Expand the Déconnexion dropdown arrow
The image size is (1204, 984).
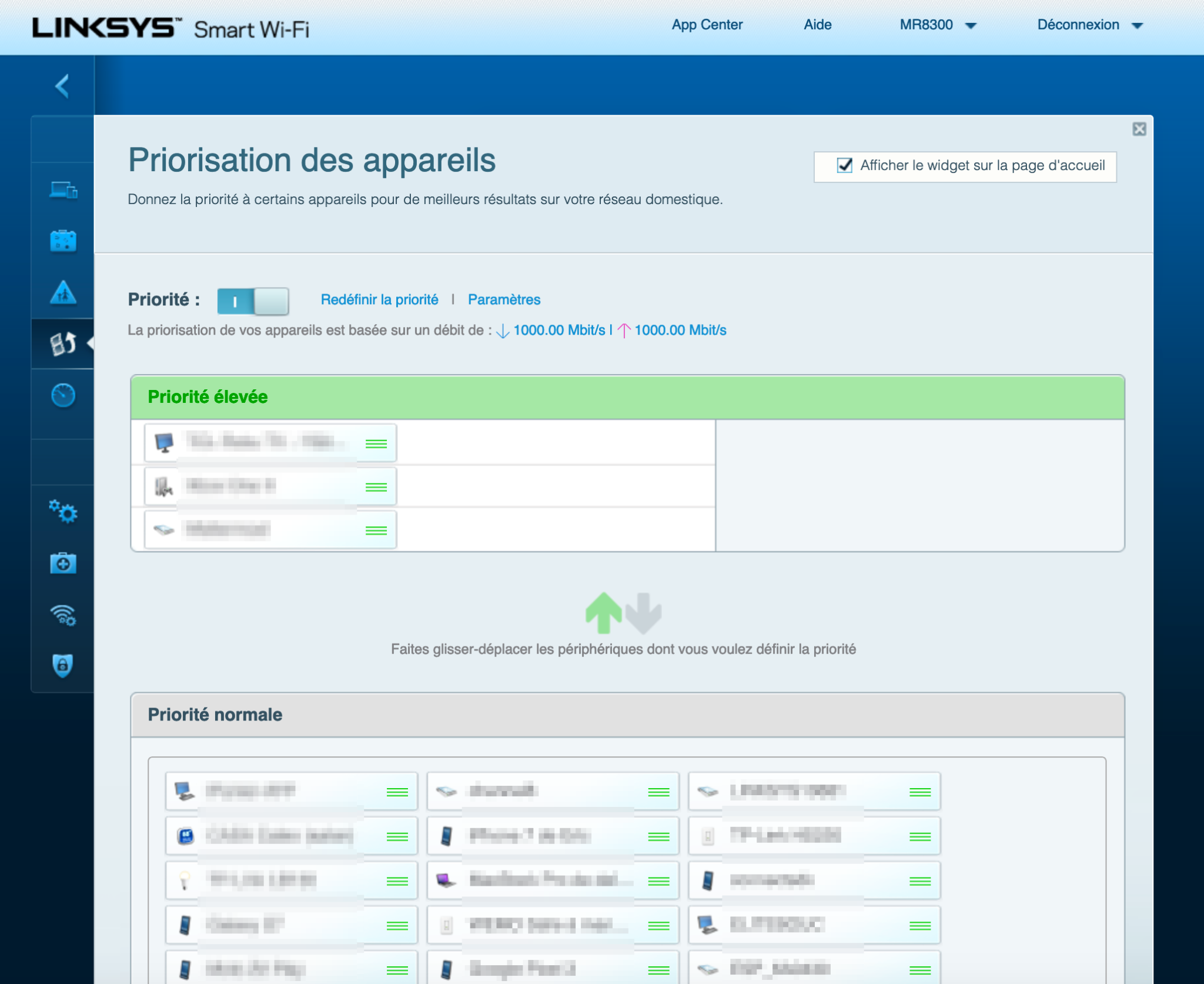click(x=1137, y=25)
